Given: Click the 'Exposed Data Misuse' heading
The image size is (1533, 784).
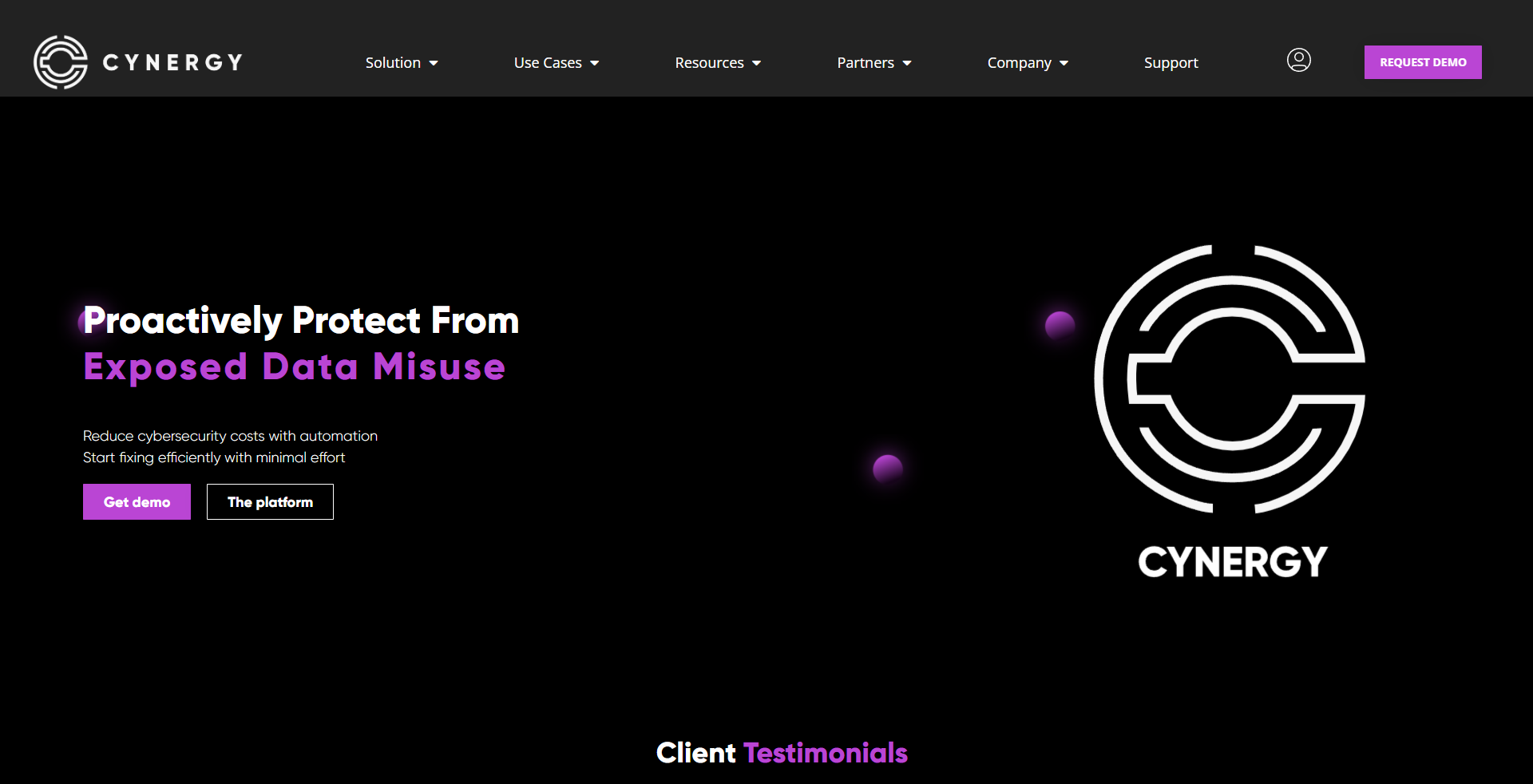Looking at the screenshot, I should [x=295, y=367].
